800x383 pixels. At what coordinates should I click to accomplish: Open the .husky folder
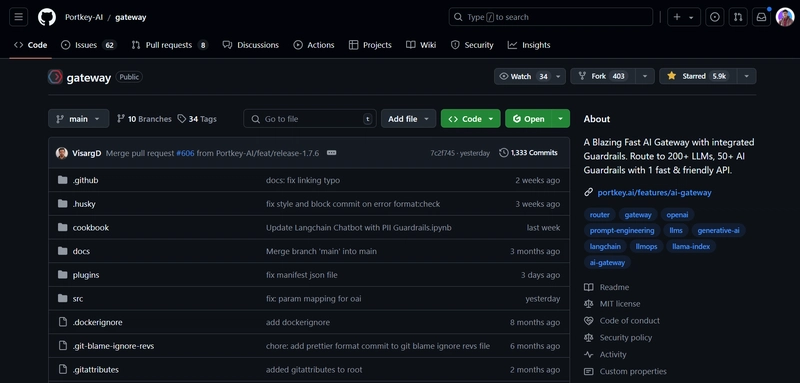(x=84, y=204)
